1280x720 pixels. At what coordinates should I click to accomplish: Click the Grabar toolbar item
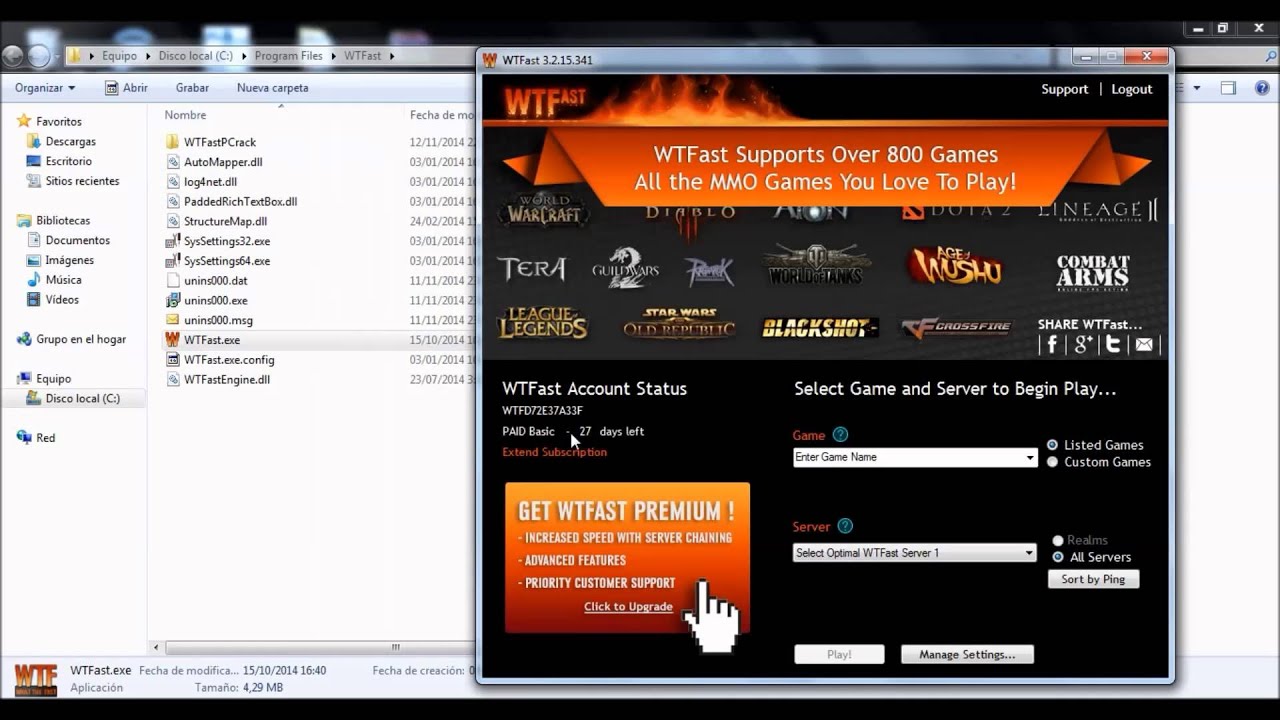click(x=192, y=88)
